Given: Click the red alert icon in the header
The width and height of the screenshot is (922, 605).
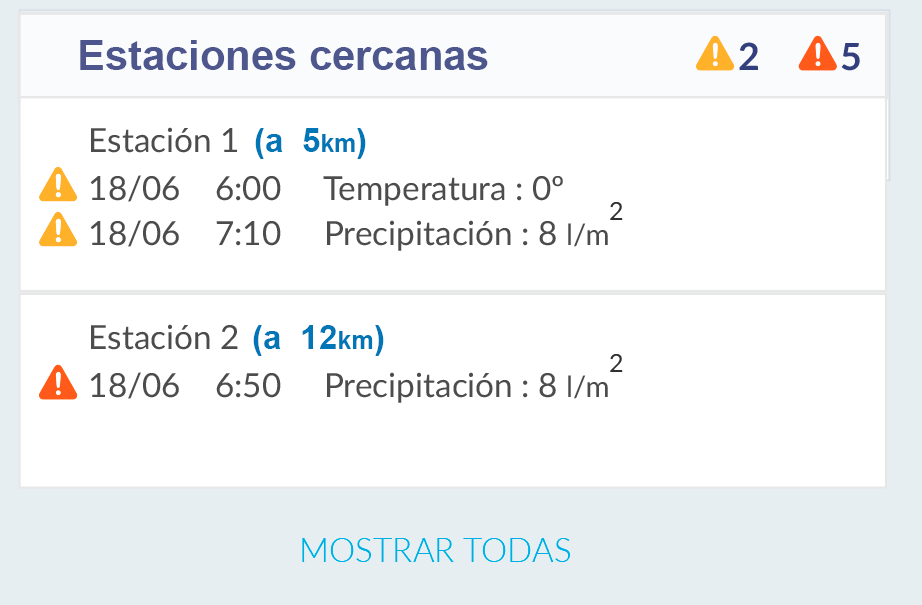Looking at the screenshot, I should point(818,55).
